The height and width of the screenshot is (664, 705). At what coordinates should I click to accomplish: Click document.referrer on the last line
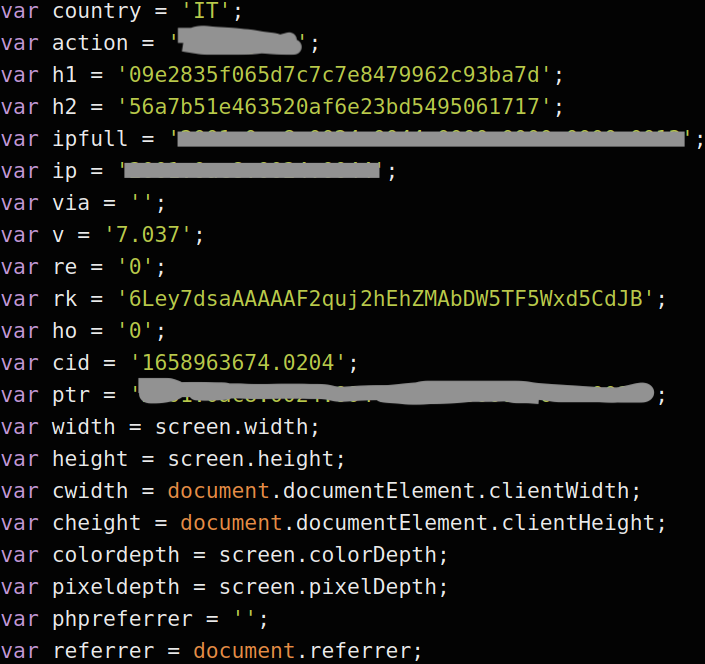click(x=307, y=651)
